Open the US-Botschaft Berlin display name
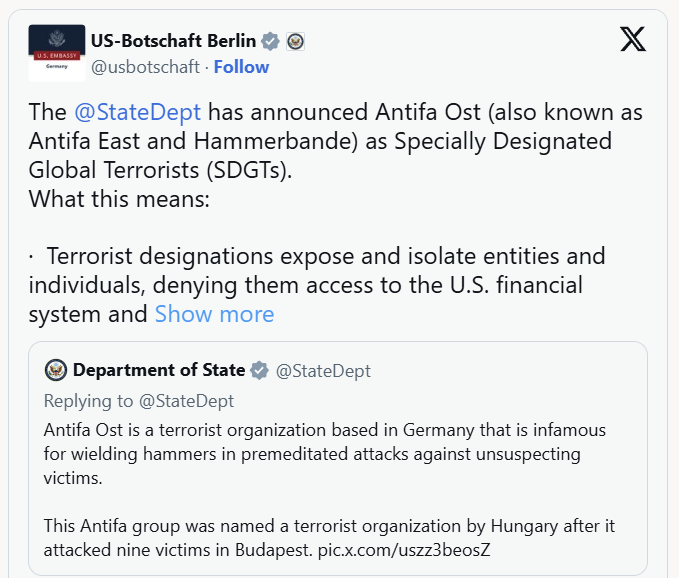This screenshot has height=578, width=679. 174,41
